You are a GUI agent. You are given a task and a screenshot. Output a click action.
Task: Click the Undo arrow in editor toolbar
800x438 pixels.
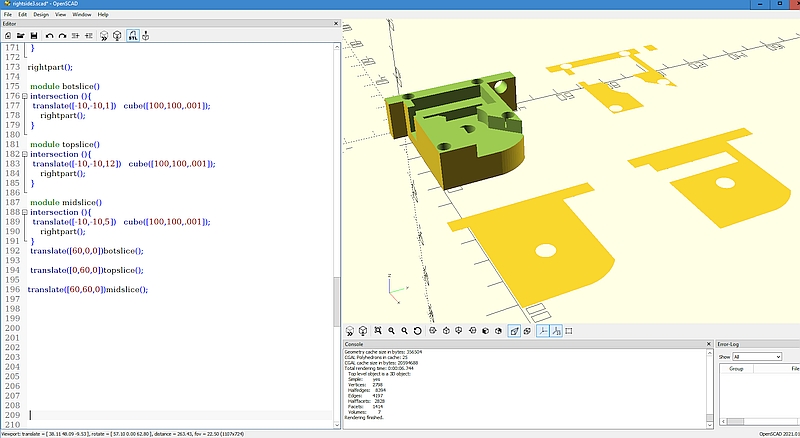[49, 35]
